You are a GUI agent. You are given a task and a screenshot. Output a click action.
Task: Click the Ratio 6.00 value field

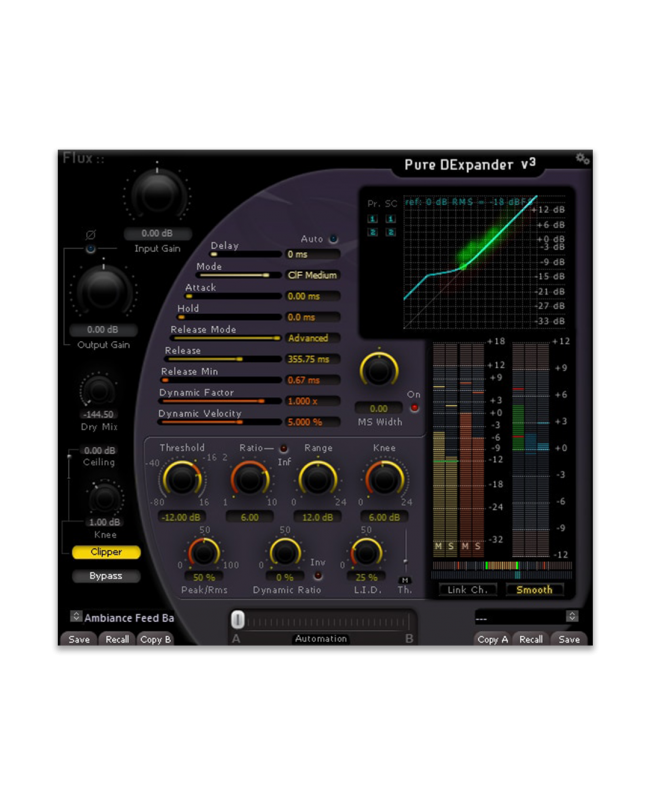pyautogui.click(x=250, y=518)
